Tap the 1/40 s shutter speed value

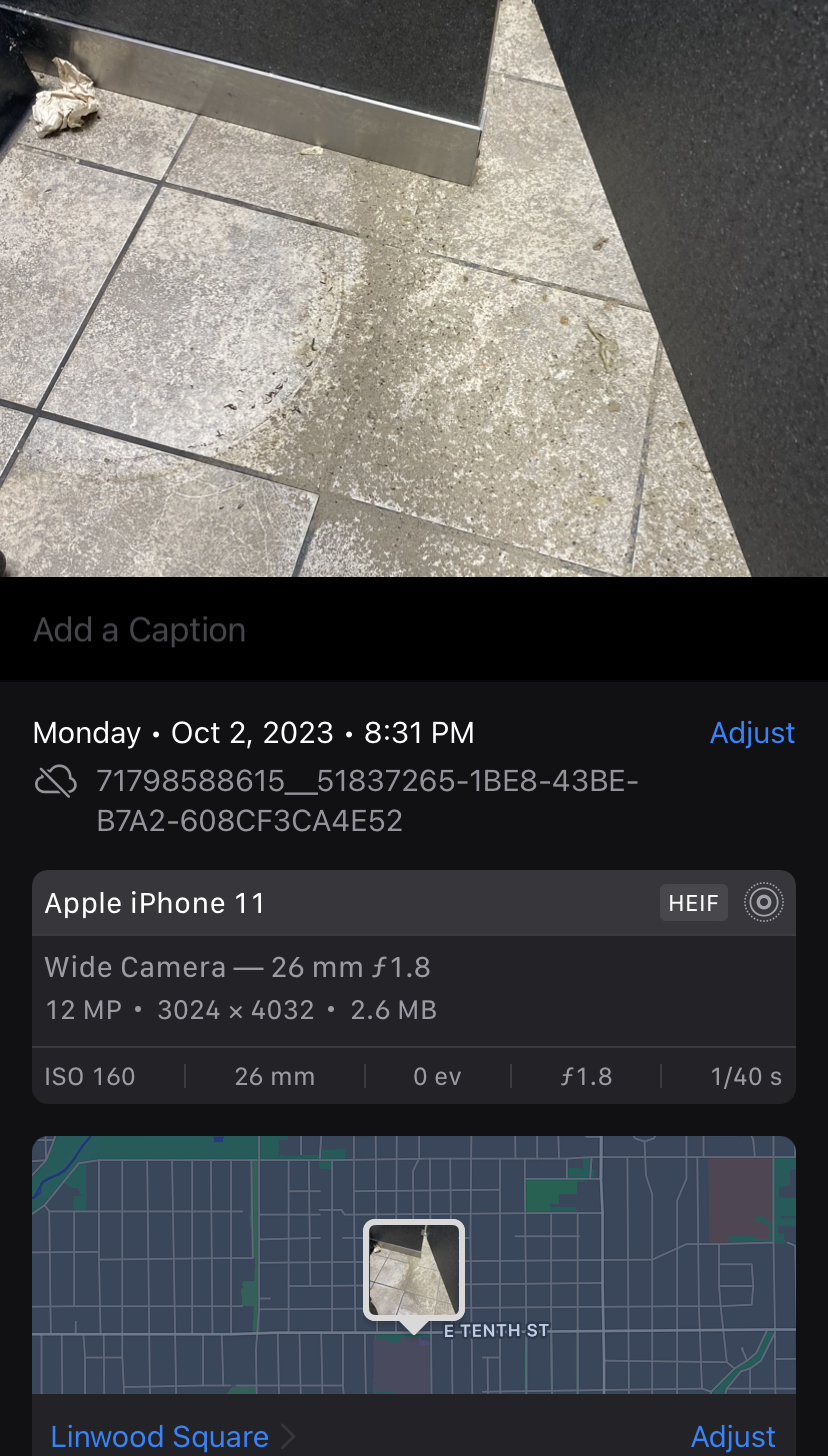pos(746,1077)
